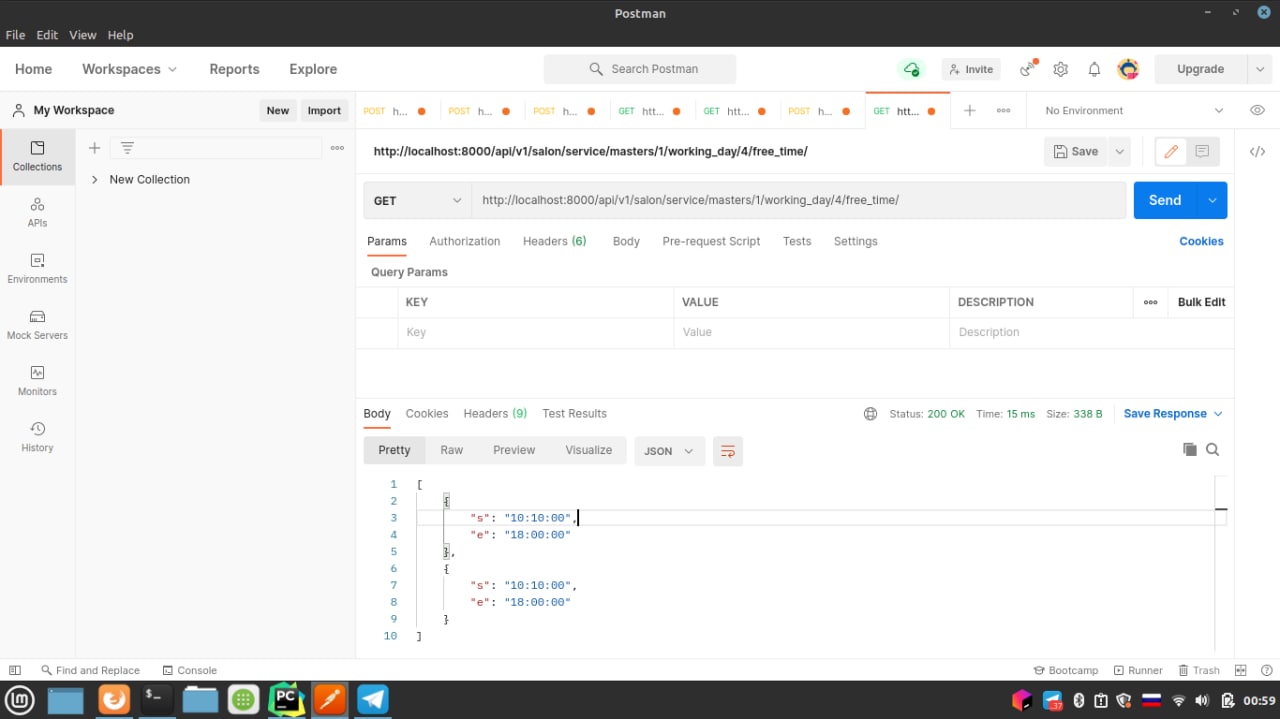Click the plus icon to create collection
The width and height of the screenshot is (1280, 719).
tap(94, 148)
